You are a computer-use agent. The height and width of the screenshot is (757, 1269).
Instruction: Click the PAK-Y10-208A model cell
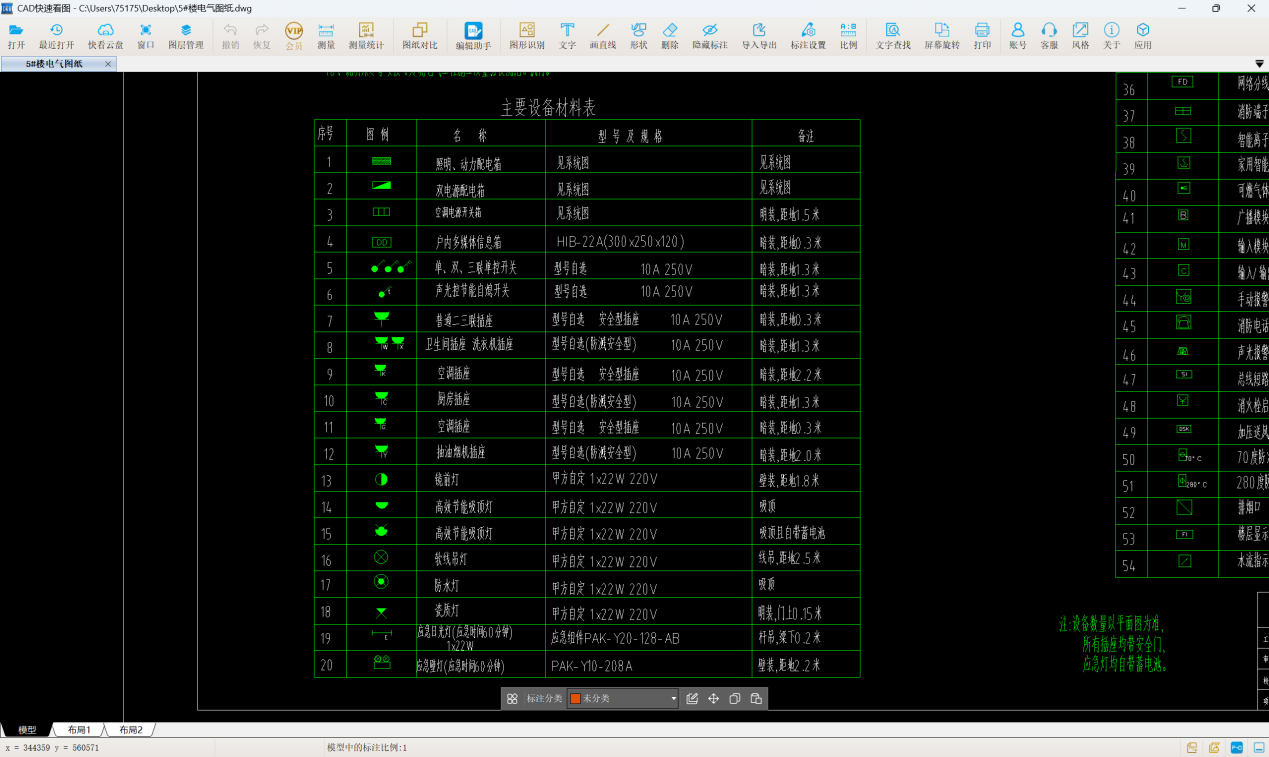[x=592, y=665]
